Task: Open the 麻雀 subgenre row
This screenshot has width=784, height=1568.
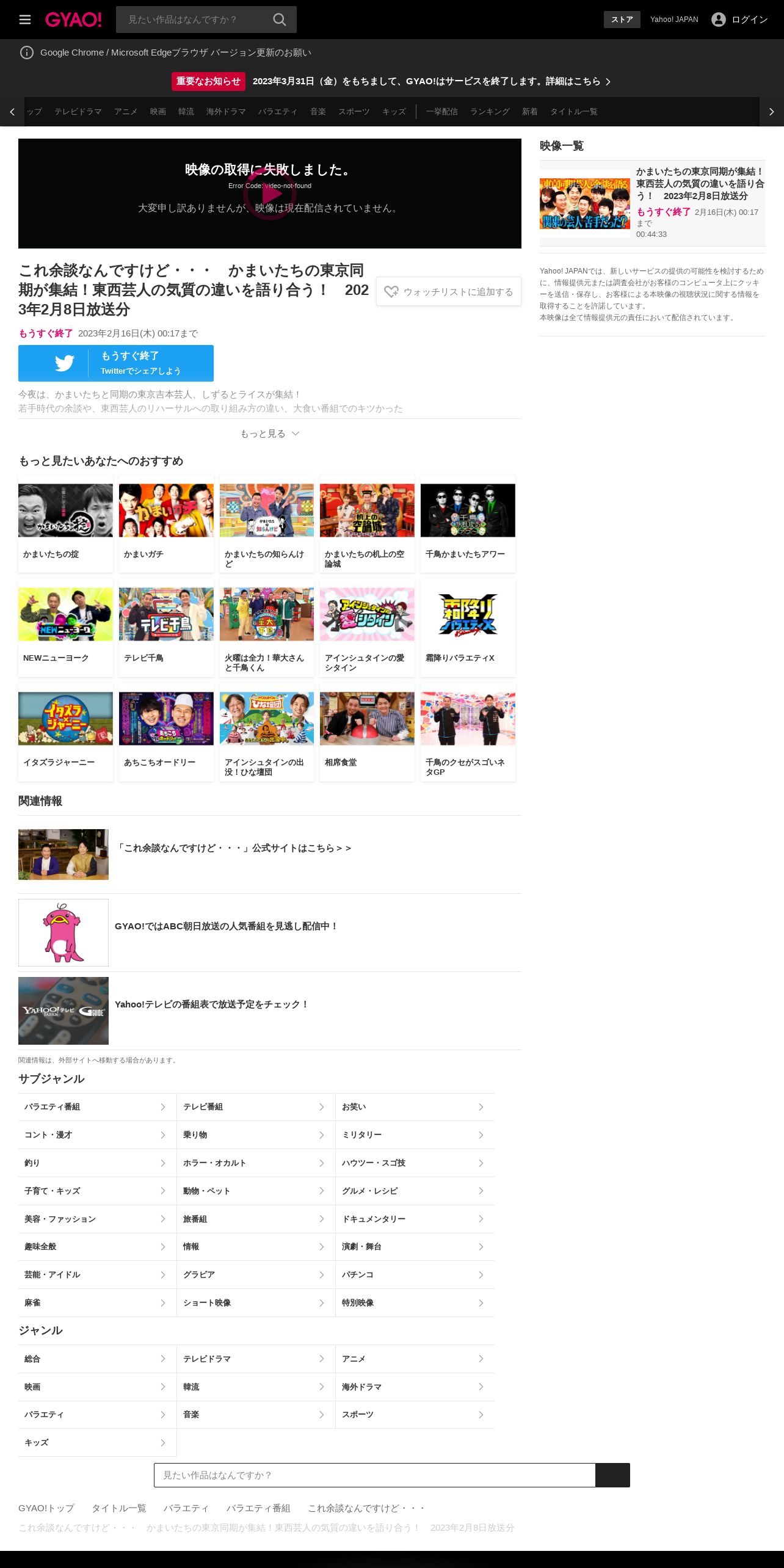Action: click(97, 1303)
